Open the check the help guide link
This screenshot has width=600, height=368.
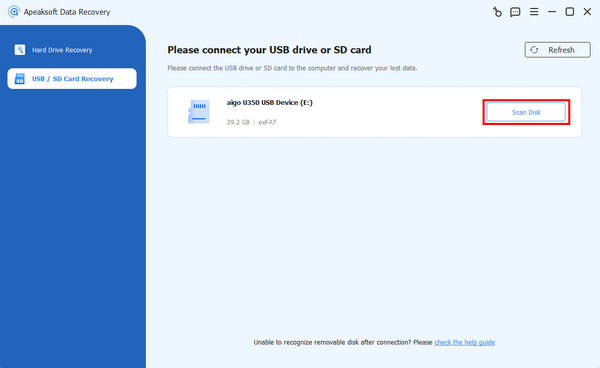(465, 342)
